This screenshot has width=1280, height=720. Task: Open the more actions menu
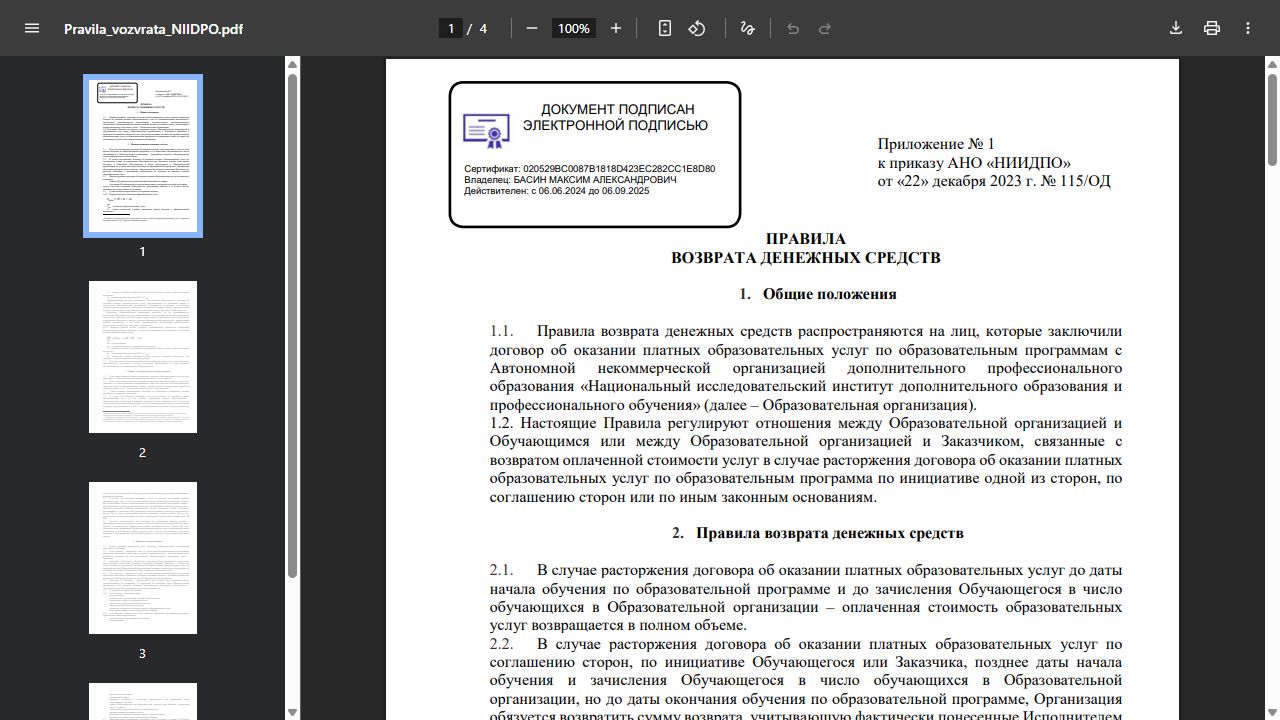(1248, 28)
